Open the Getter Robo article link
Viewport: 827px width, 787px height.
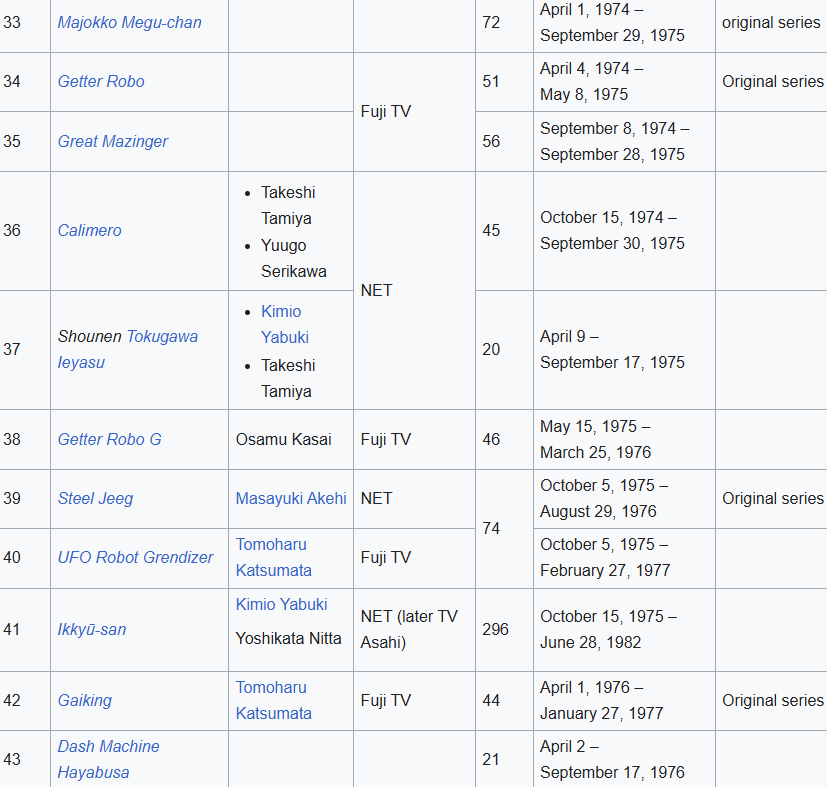point(101,82)
